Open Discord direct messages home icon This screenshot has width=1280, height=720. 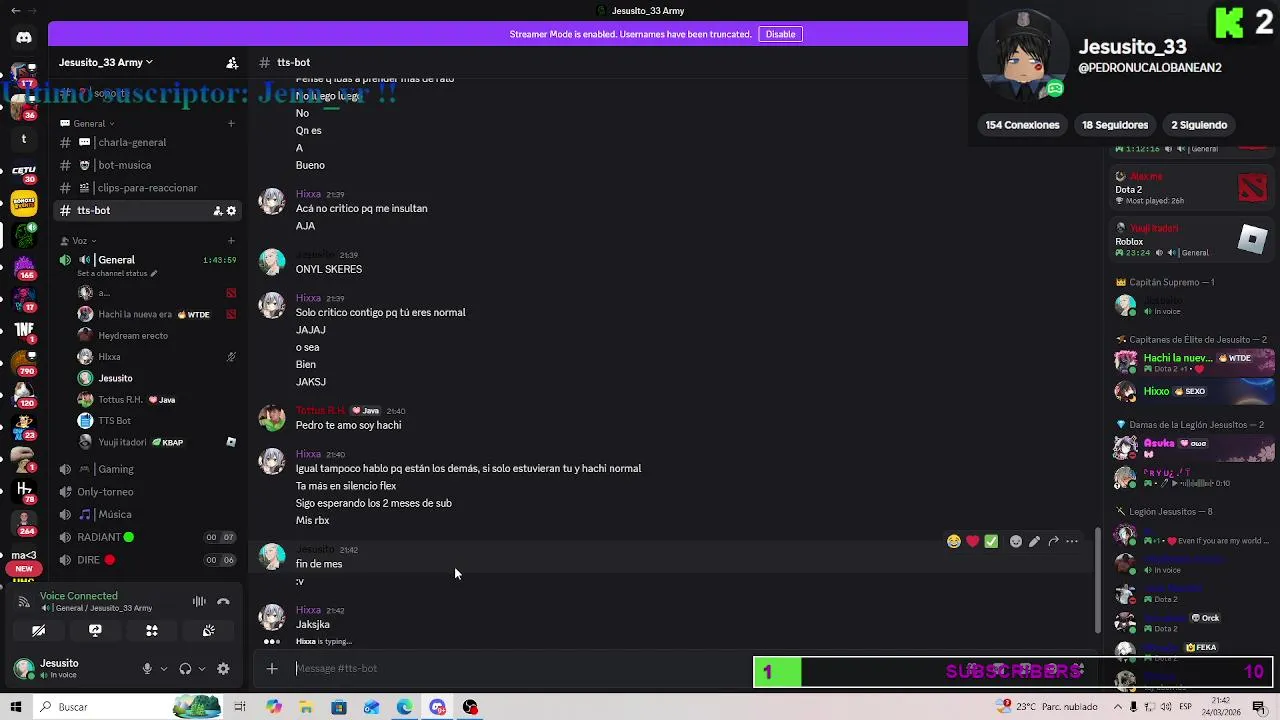[x=24, y=37]
